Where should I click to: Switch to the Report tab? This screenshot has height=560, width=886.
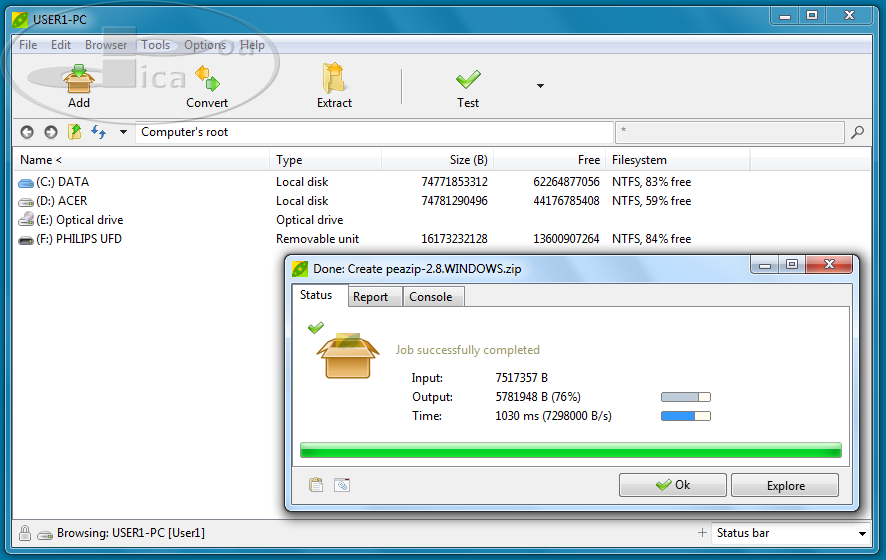click(370, 297)
